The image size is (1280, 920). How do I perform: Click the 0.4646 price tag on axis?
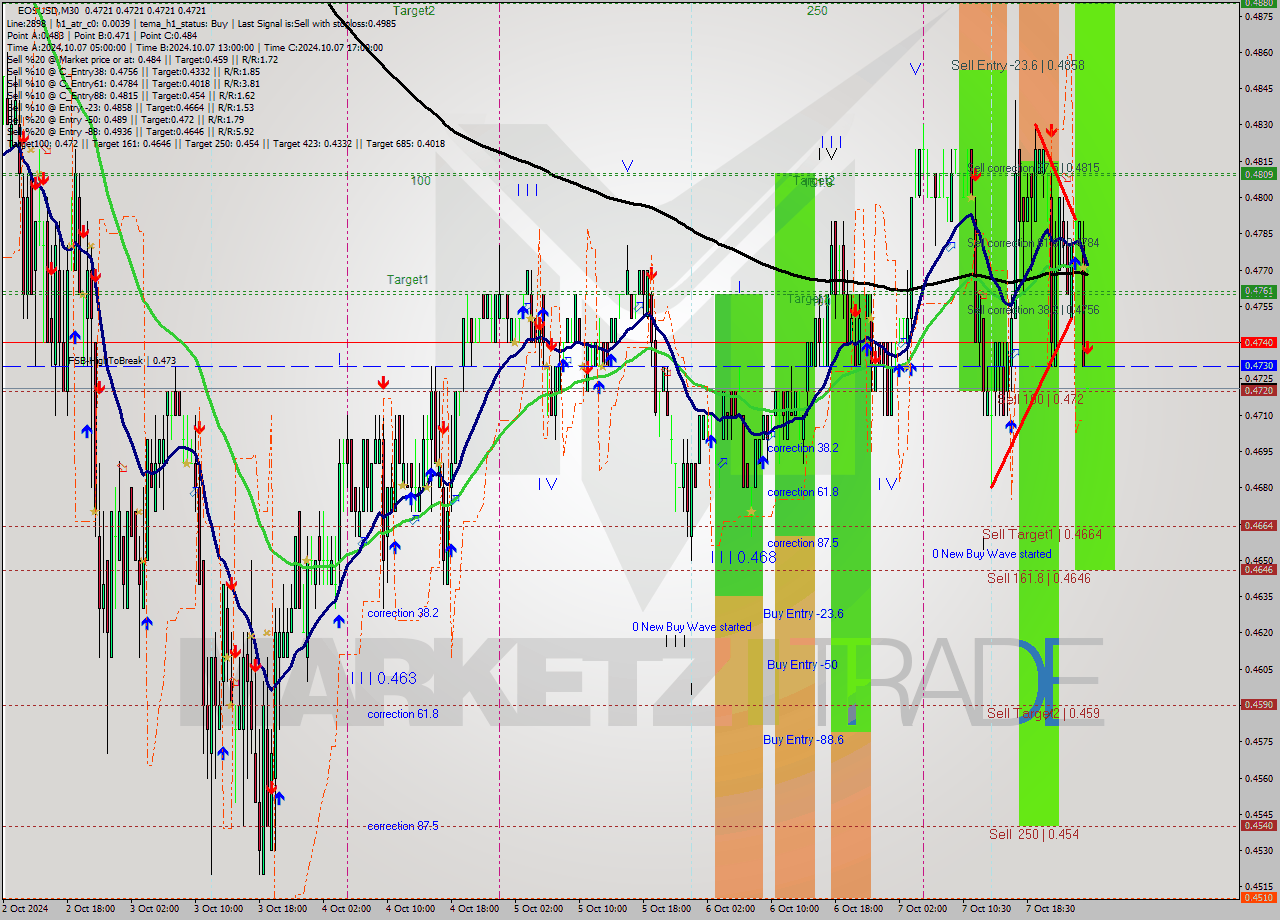pyautogui.click(x=1258, y=569)
